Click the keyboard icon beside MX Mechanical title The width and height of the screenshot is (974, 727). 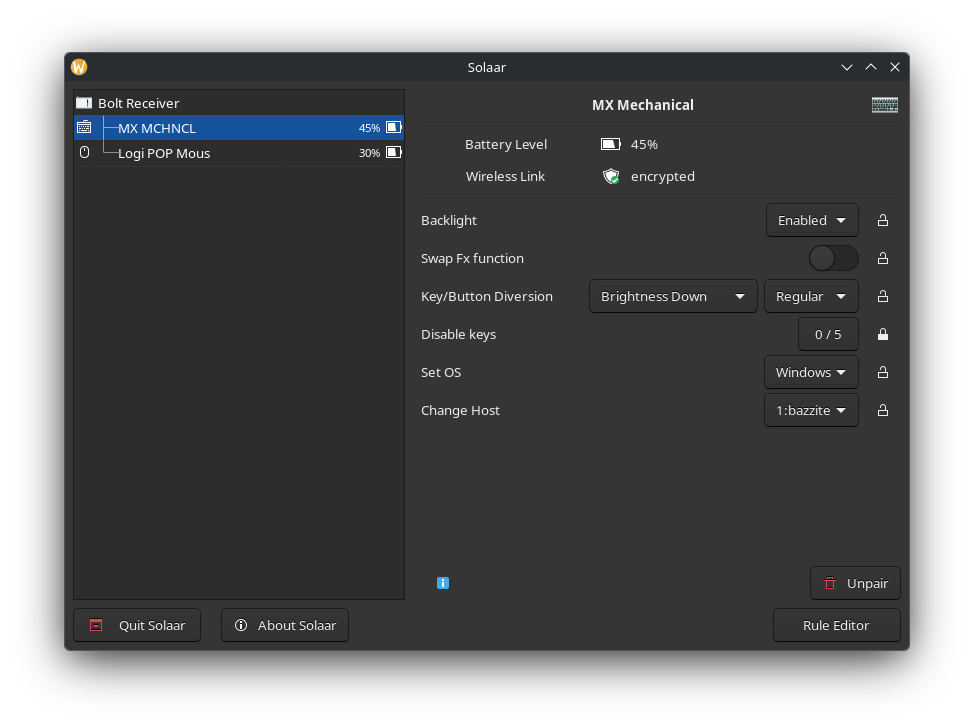884,105
